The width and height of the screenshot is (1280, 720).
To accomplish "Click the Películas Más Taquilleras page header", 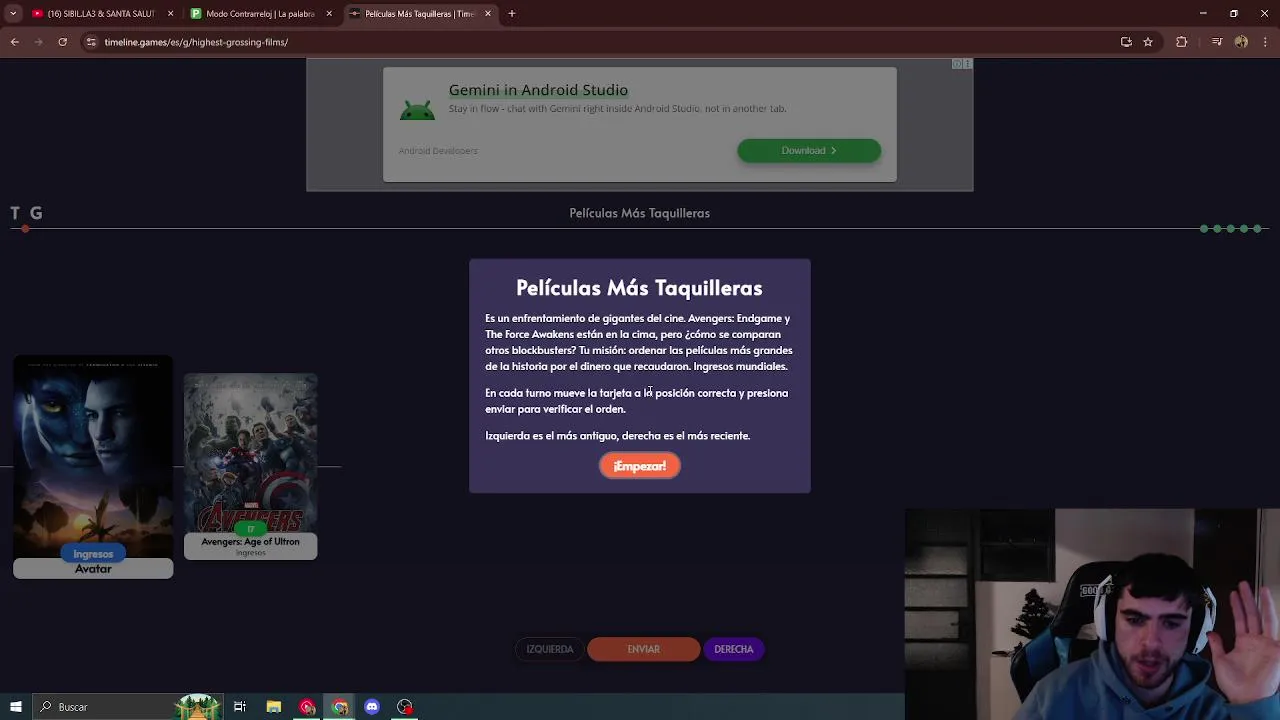I will tap(640, 213).
